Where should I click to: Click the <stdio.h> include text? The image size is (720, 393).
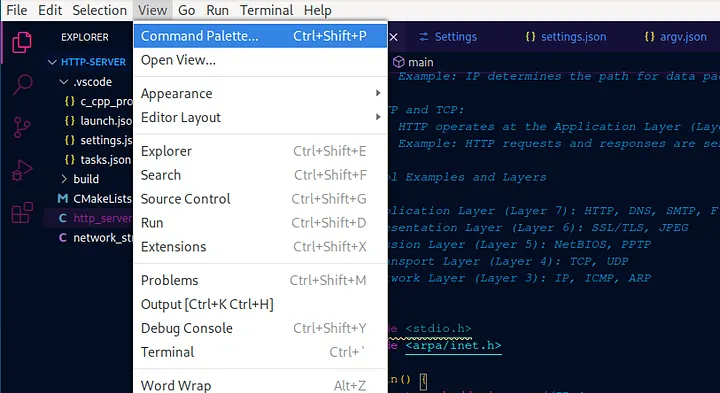(x=438, y=328)
